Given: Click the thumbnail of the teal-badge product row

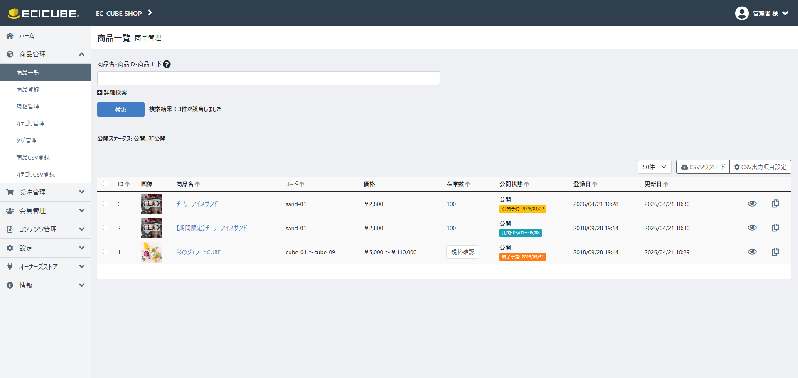Looking at the screenshot, I should (x=151, y=228).
